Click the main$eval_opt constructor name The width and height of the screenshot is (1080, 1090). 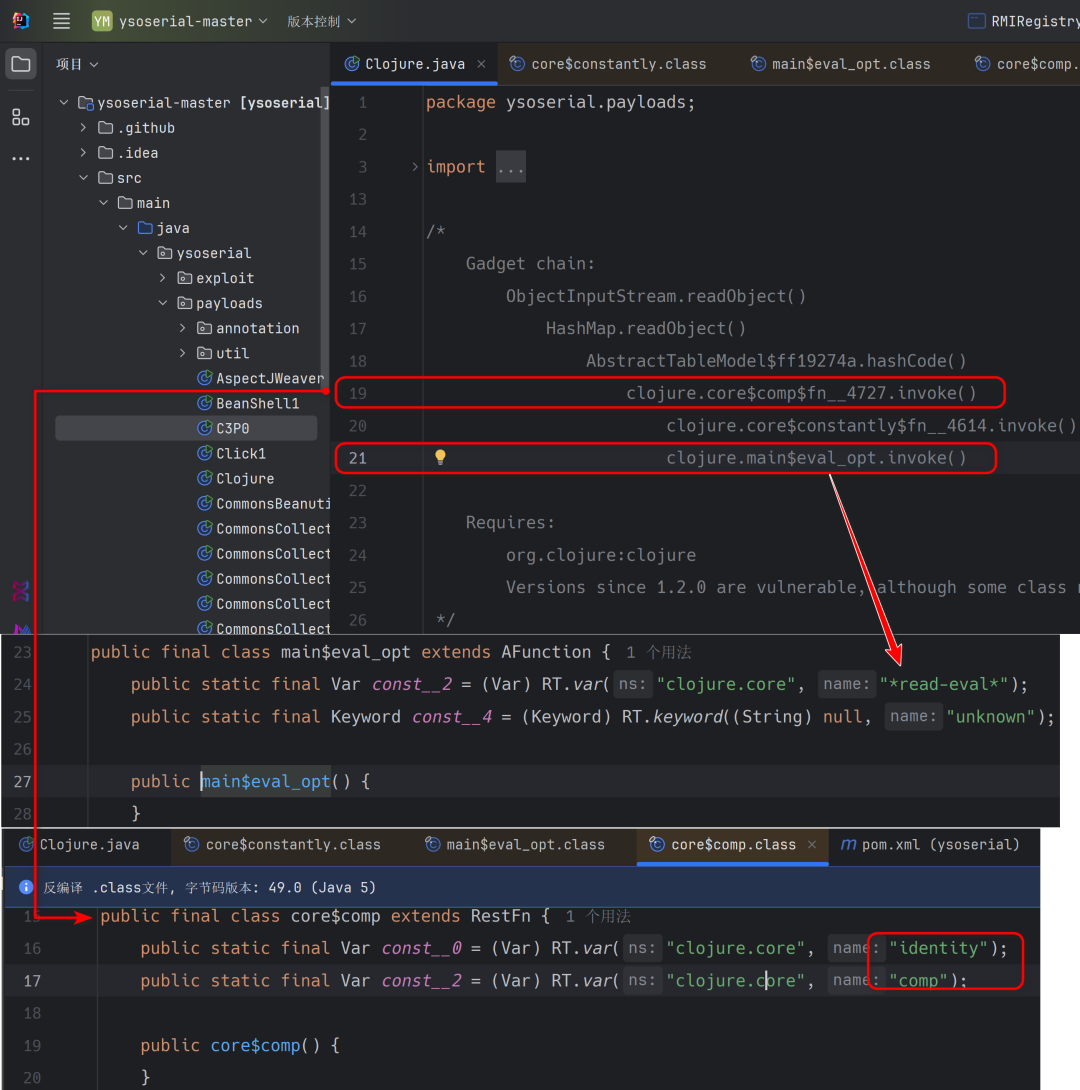point(266,781)
